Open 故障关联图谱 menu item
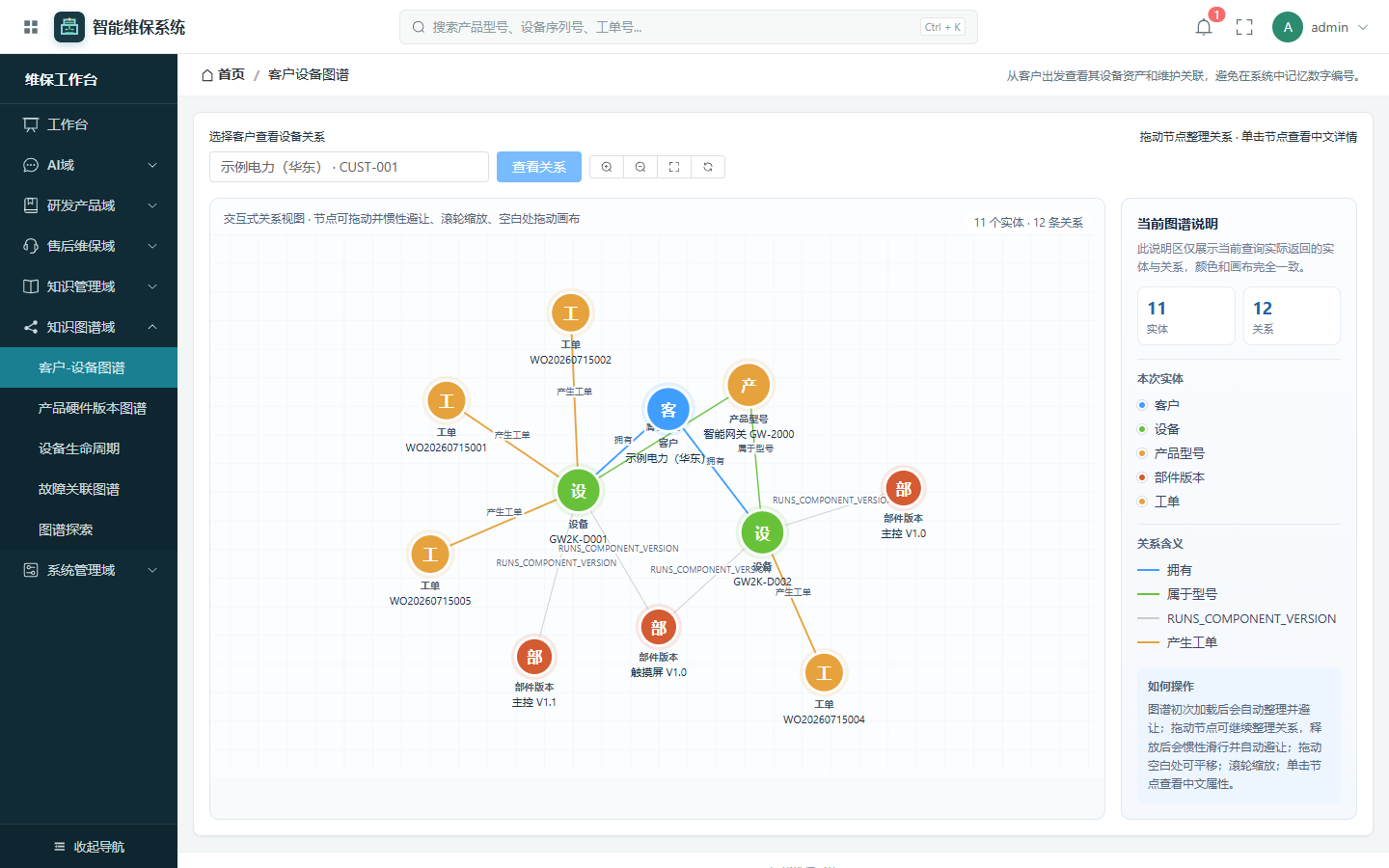1389x868 pixels. 89,489
